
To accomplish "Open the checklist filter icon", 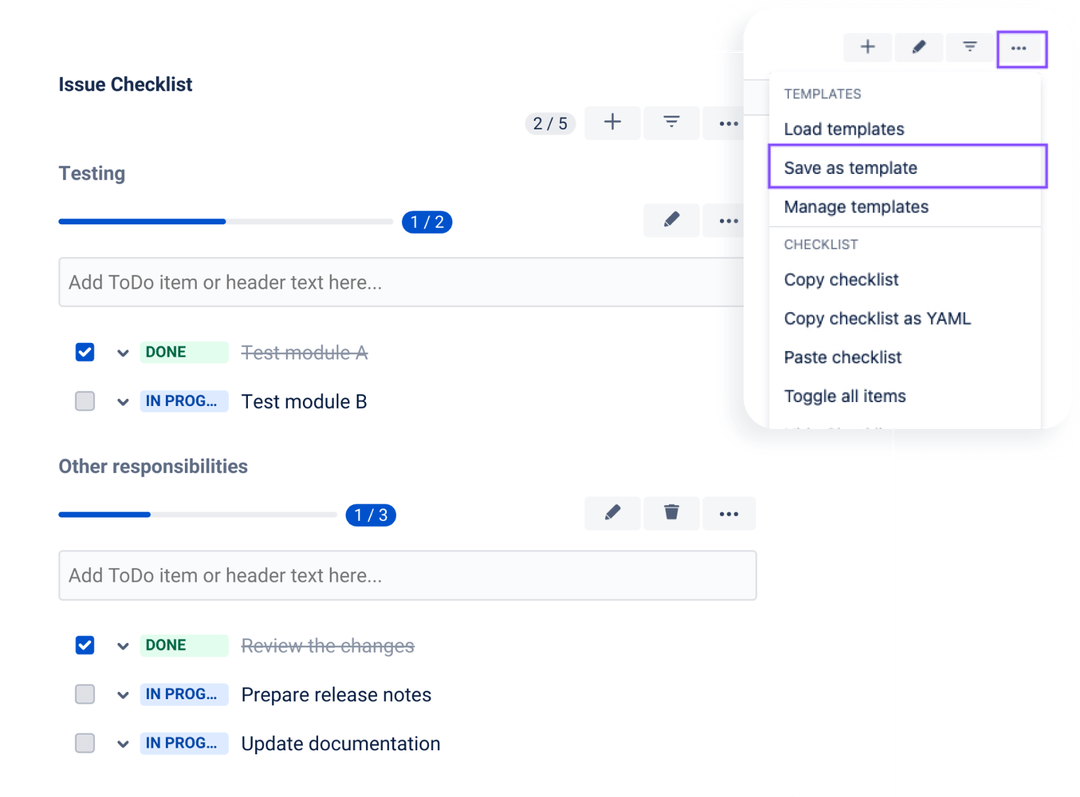I will point(672,122).
